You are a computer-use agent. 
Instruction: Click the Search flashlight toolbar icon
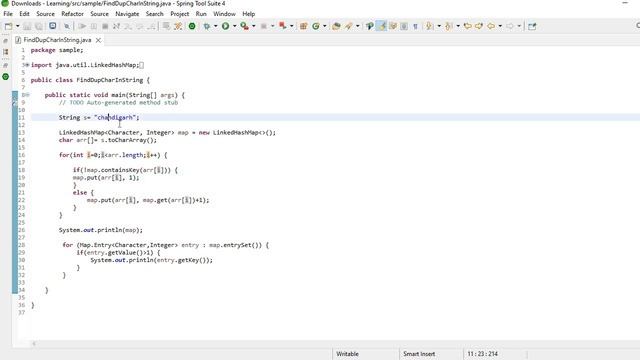point(348,26)
